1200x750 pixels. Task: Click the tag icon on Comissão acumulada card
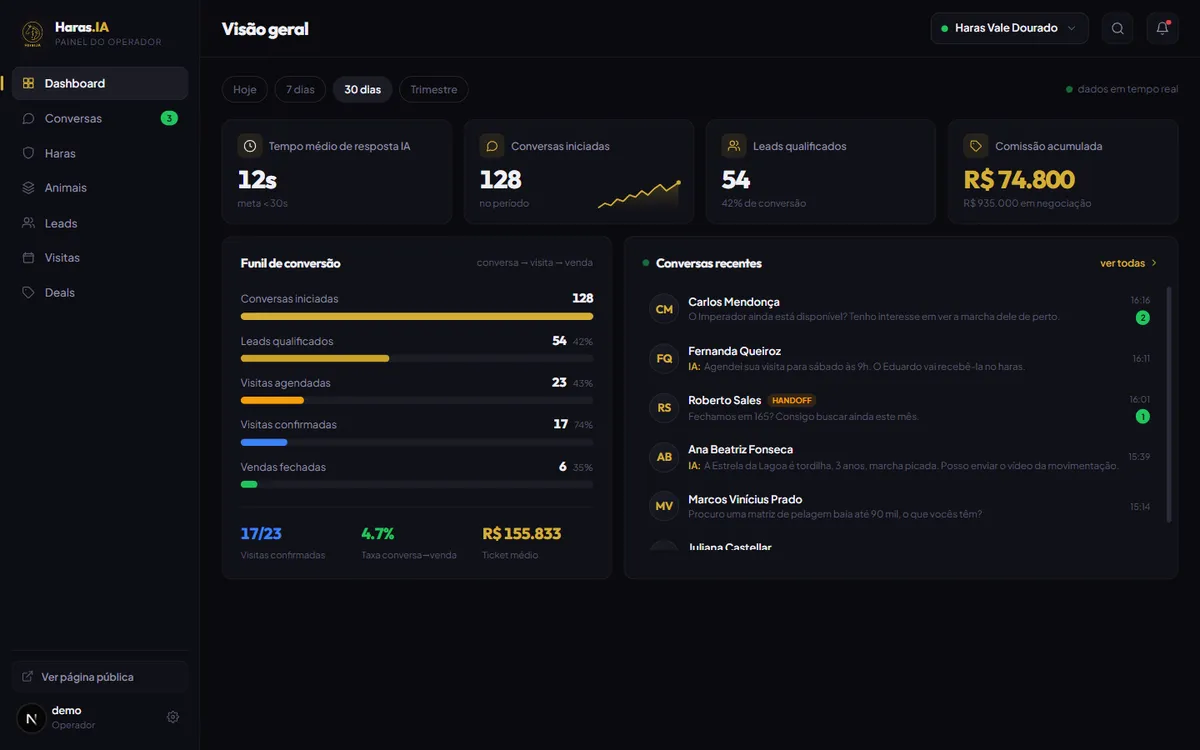coord(976,146)
